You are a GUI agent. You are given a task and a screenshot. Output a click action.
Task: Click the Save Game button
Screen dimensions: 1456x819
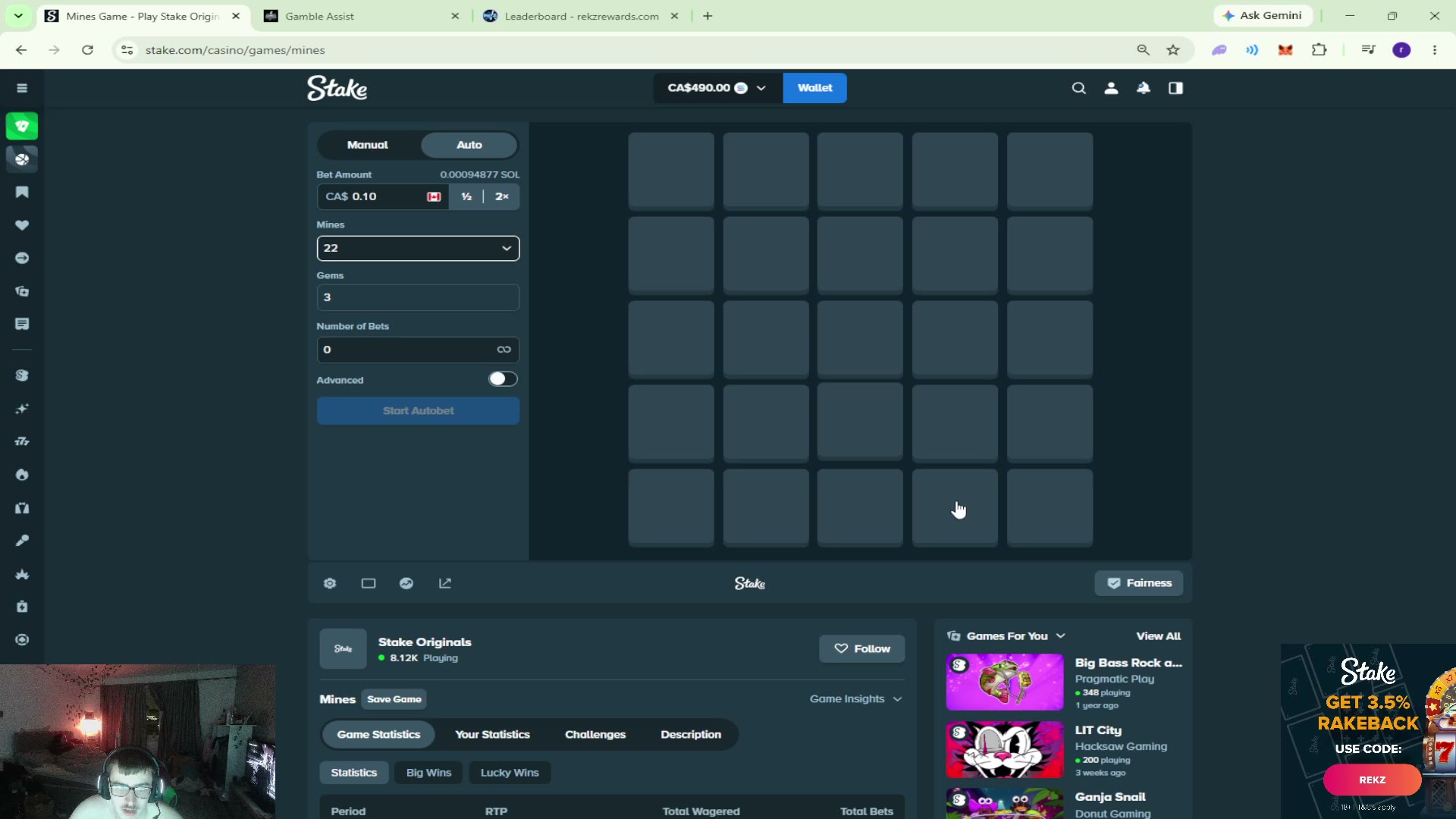(x=394, y=699)
